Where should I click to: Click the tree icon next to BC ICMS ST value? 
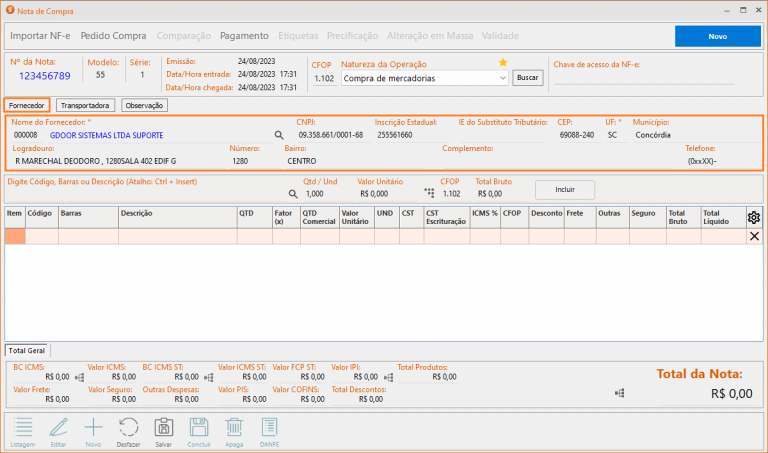tap(209, 377)
